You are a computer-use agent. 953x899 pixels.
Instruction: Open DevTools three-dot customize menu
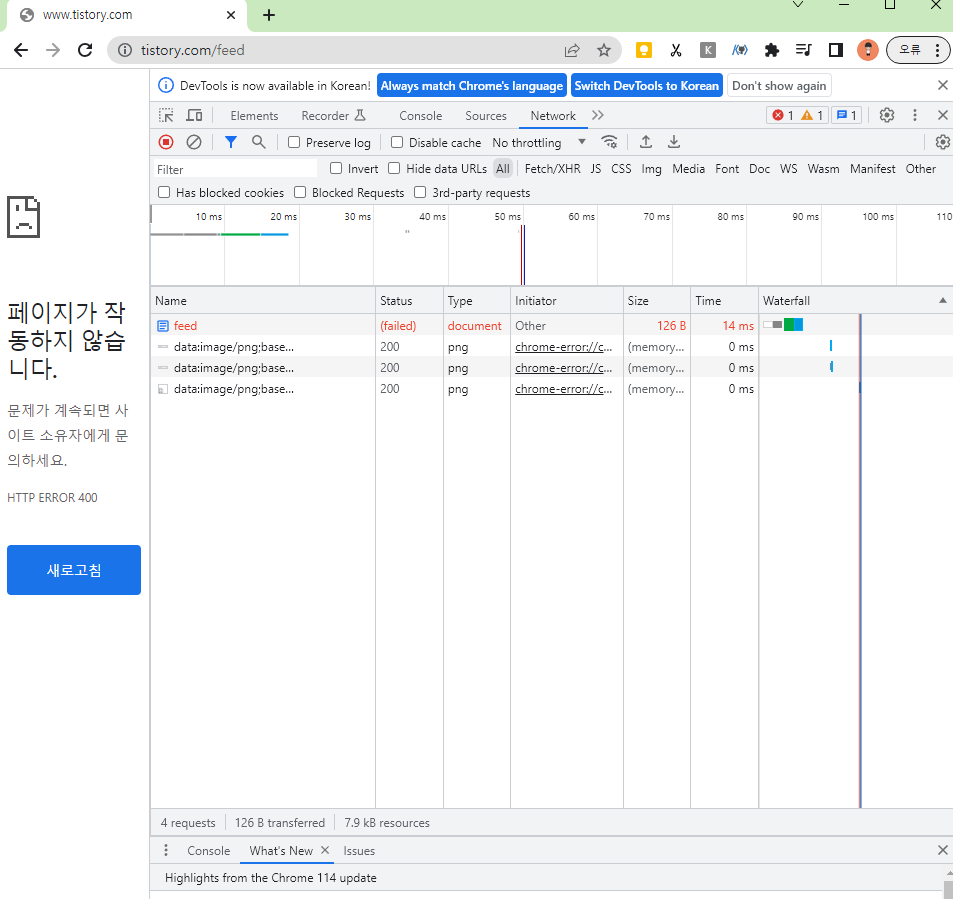coord(915,115)
